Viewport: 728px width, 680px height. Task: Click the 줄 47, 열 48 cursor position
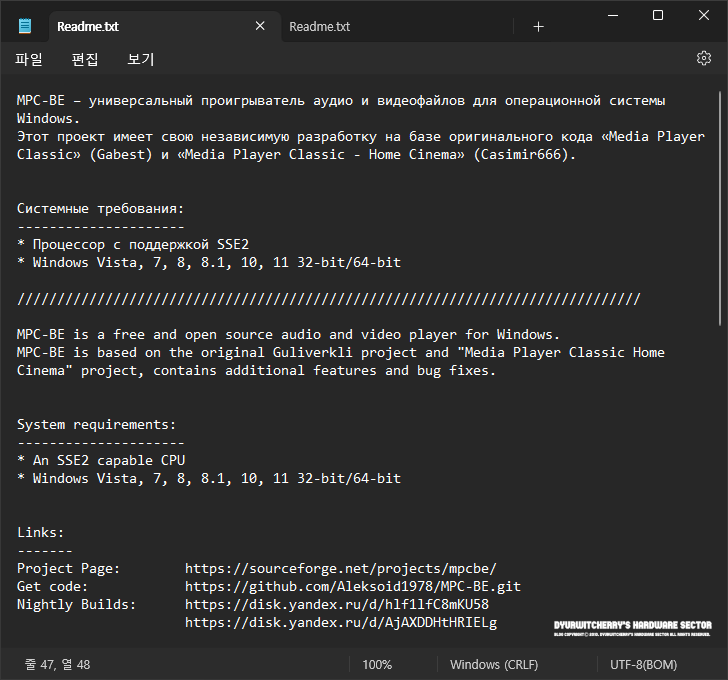point(58,665)
